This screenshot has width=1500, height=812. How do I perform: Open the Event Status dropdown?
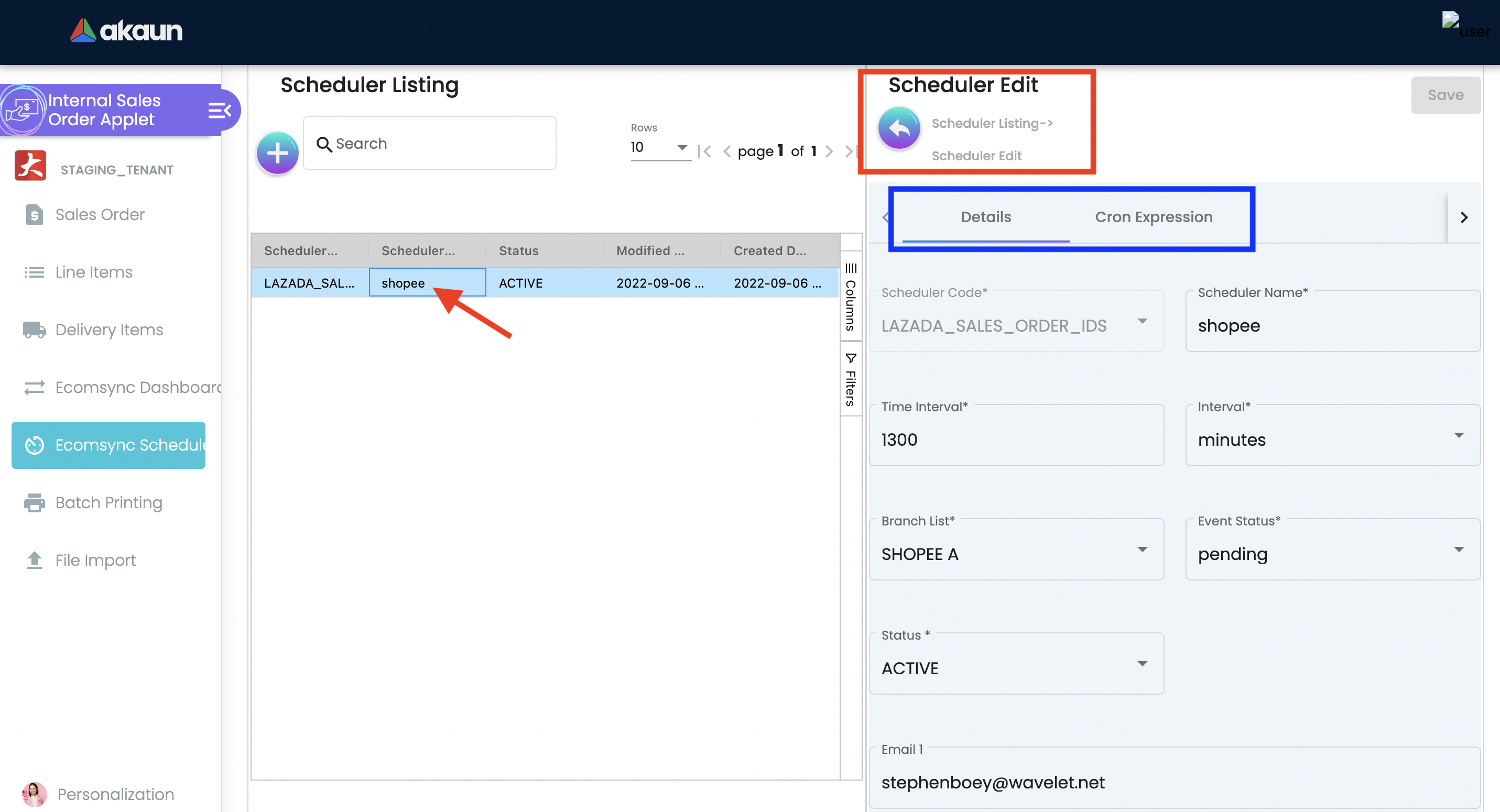click(x=1332, y=554)
